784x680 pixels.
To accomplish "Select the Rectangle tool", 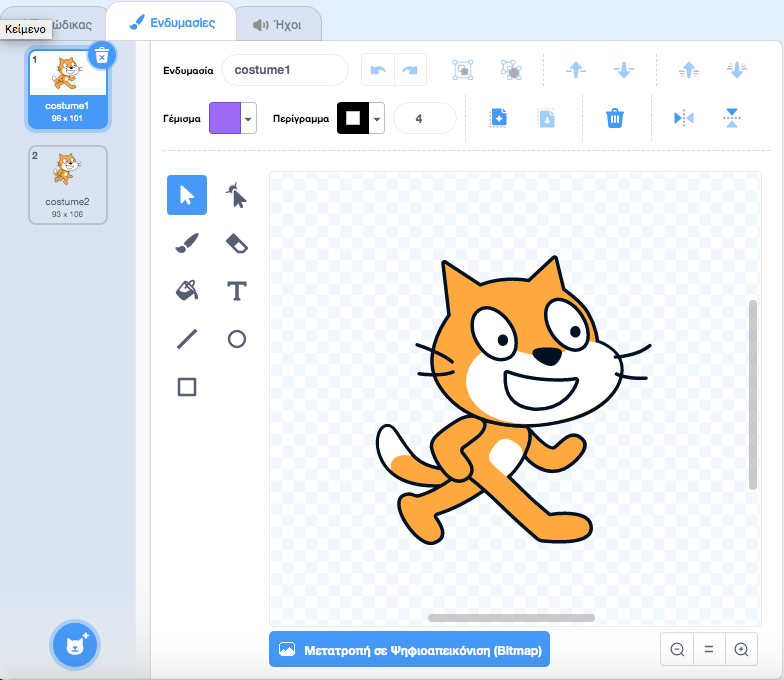I will pyautogui.click(x=187, y=387).
